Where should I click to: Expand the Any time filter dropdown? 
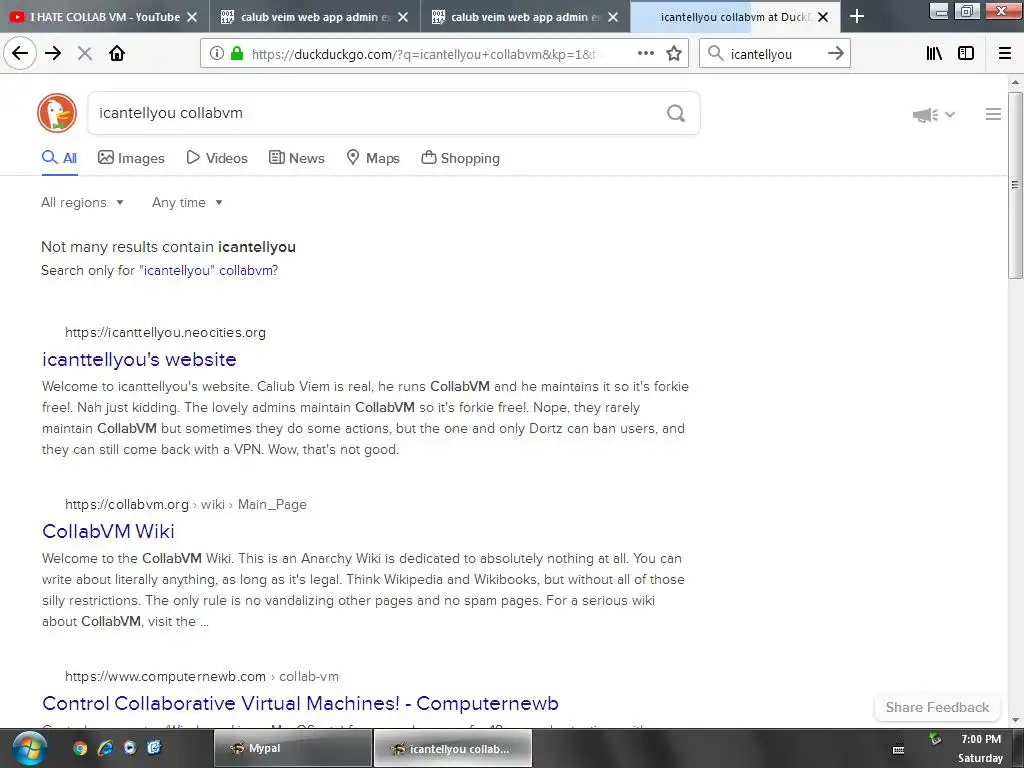[x=187, y=202]
